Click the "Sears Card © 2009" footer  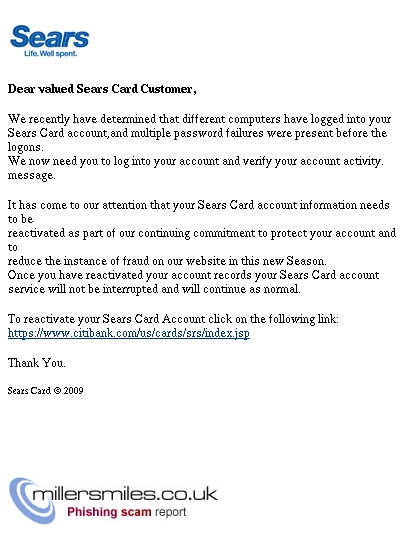pos(46,391)
